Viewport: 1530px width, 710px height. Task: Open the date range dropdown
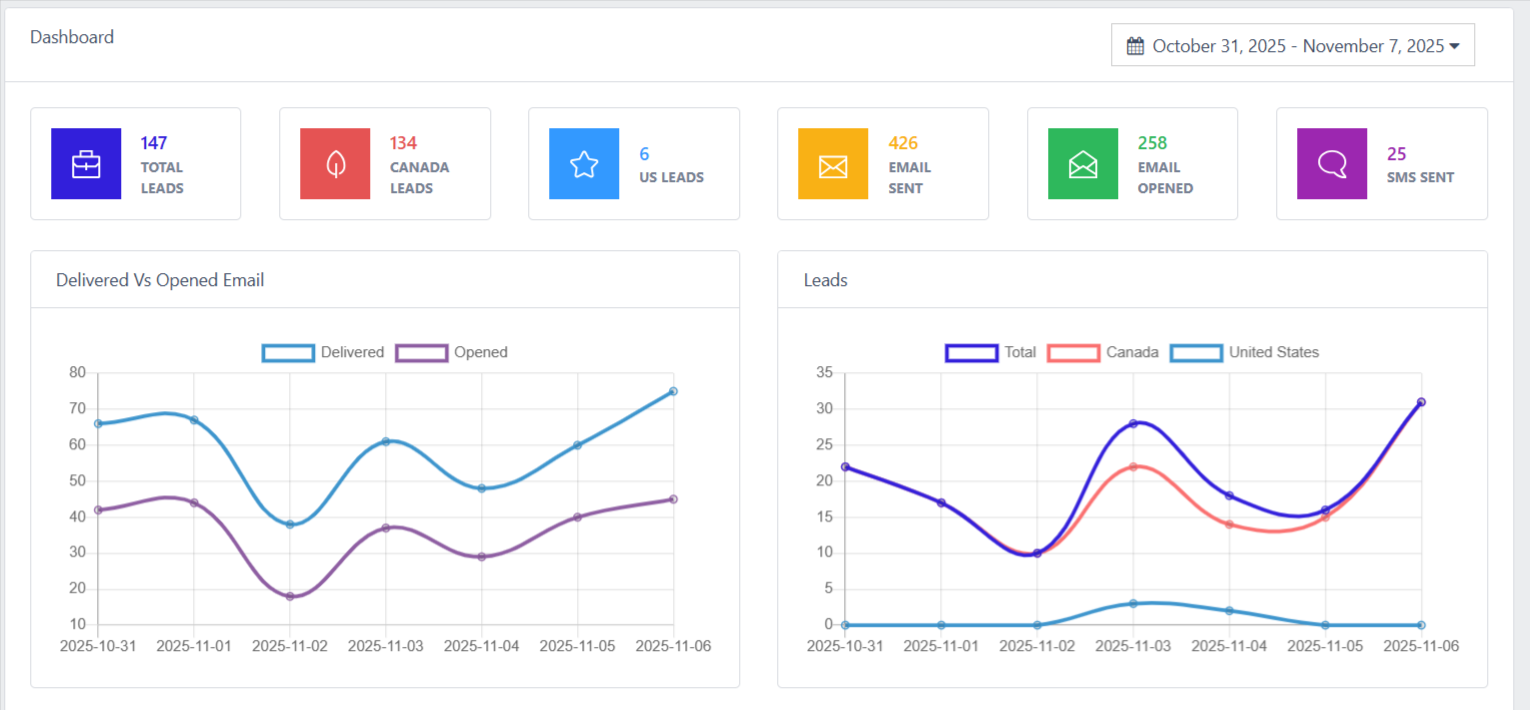click(x=1293, y=45)
